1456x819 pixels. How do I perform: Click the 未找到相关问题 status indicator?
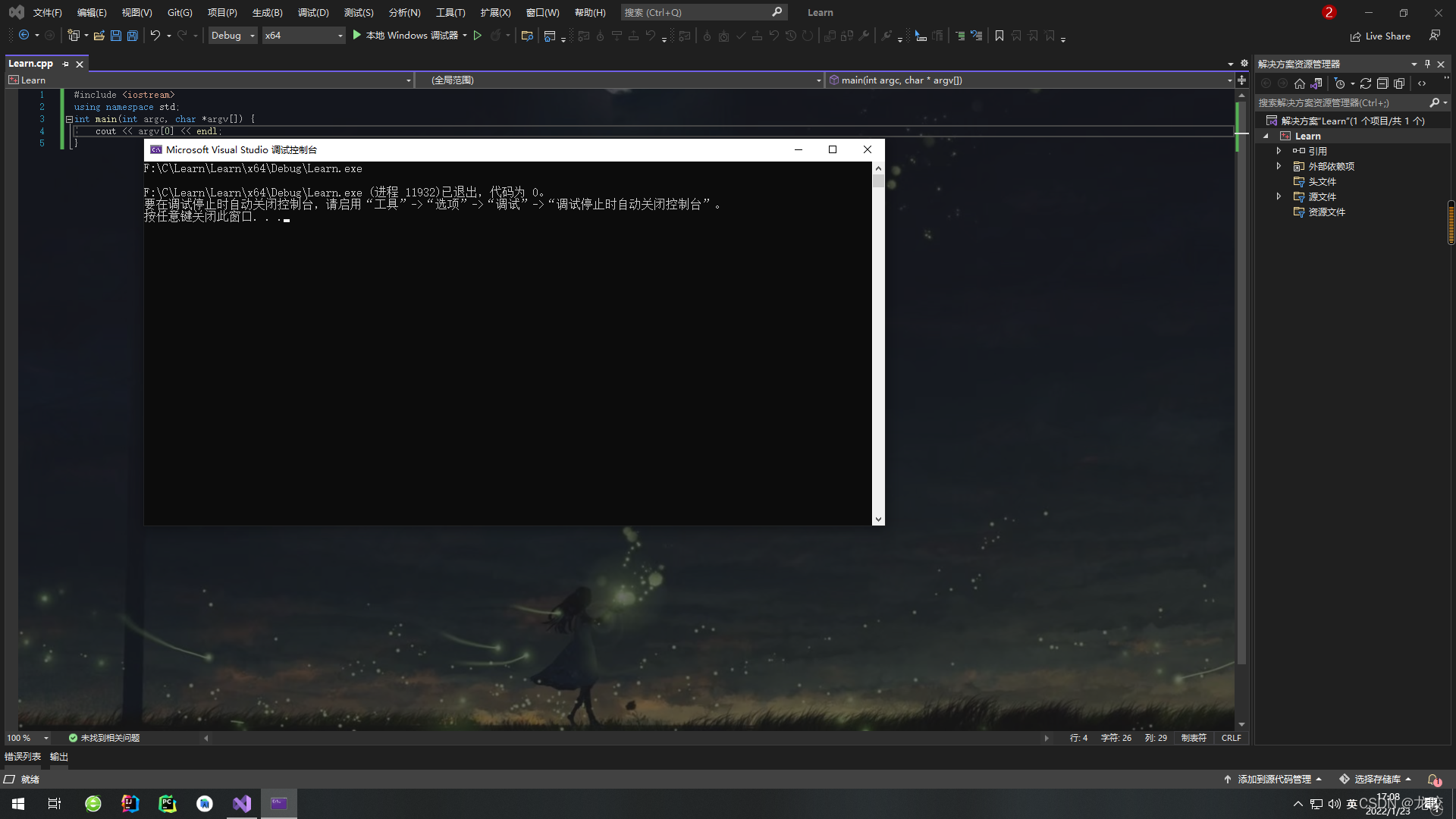pyautogui.click(x=104, y=738)
